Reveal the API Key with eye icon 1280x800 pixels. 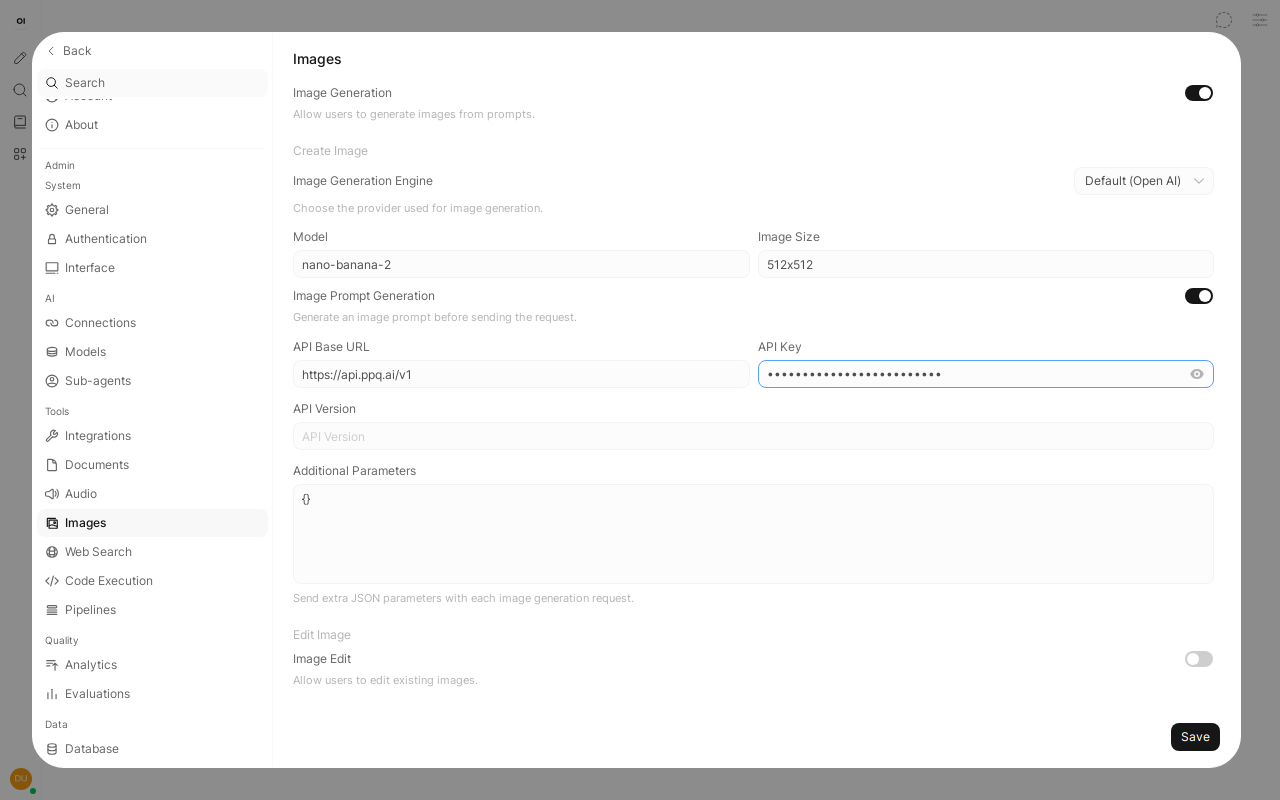(x=1197, y=374)
